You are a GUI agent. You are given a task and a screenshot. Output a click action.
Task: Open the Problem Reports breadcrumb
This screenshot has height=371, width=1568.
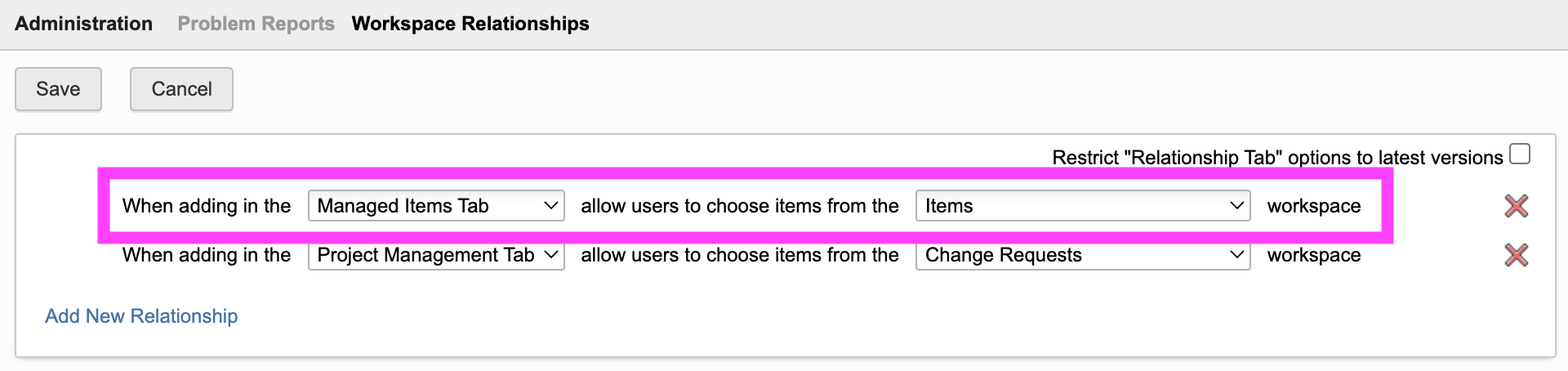click(x=256, y=24)
